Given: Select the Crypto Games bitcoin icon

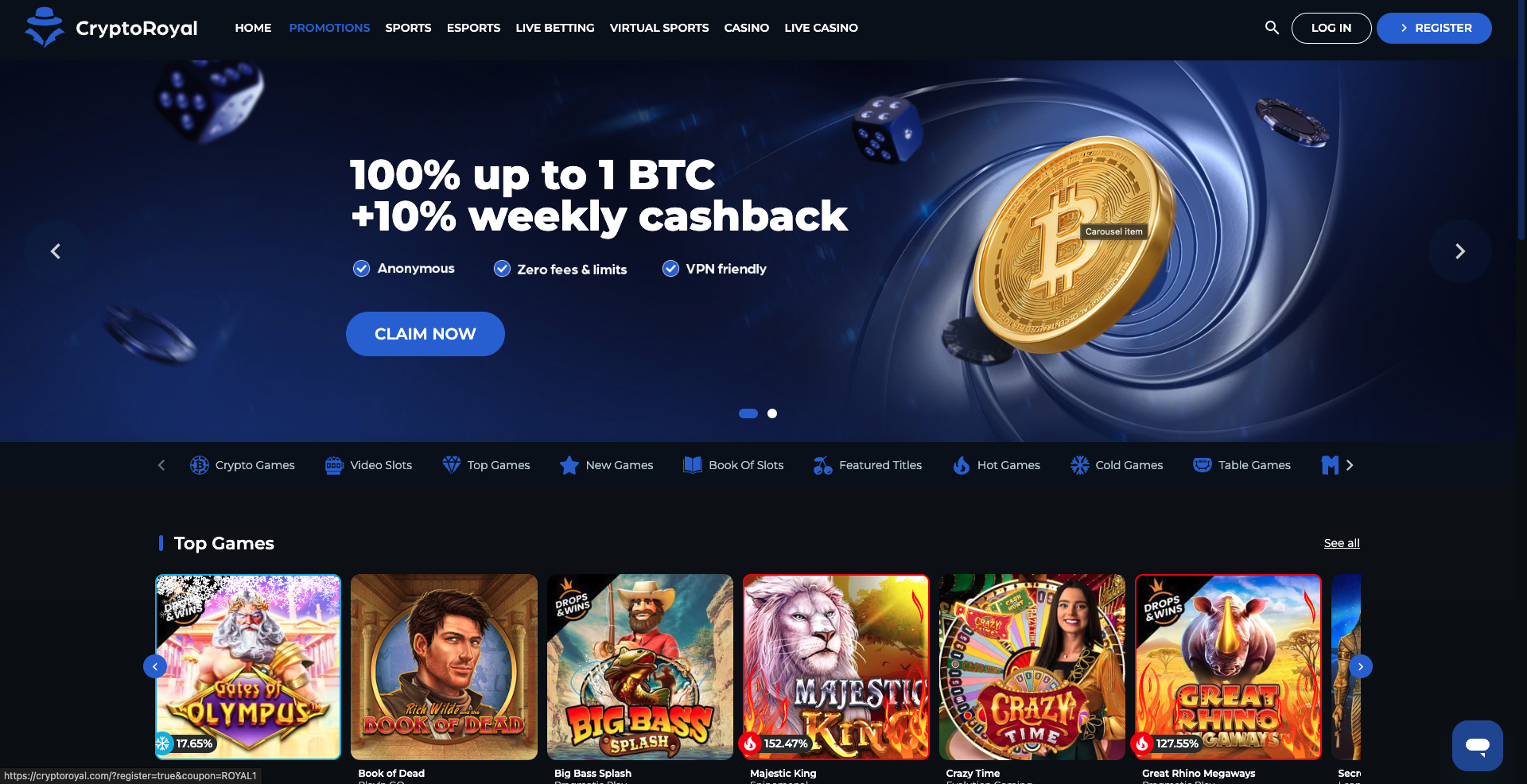Looking at the screenshot, I should [199, 465].
